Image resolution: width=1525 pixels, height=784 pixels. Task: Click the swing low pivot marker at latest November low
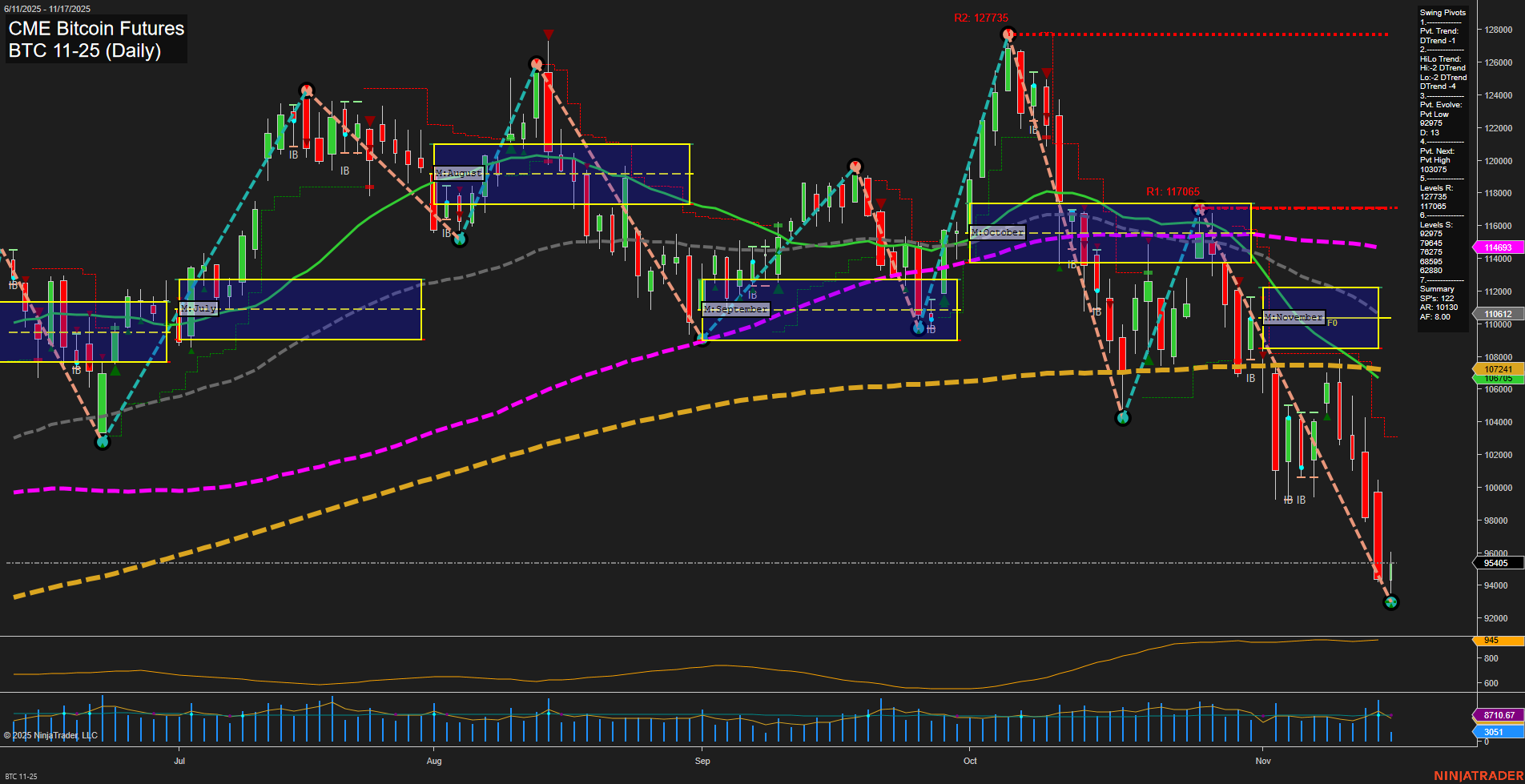point(1390,602)
